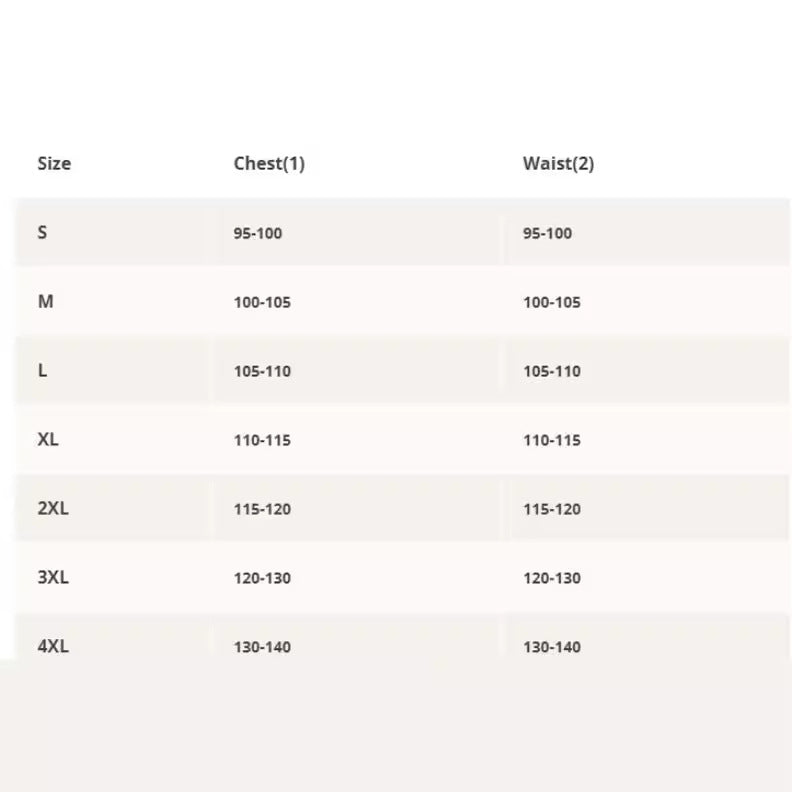The height and width of the screenshot is (792, 792).
Task: Select the 2XL size row label
Action: [53, 508]
